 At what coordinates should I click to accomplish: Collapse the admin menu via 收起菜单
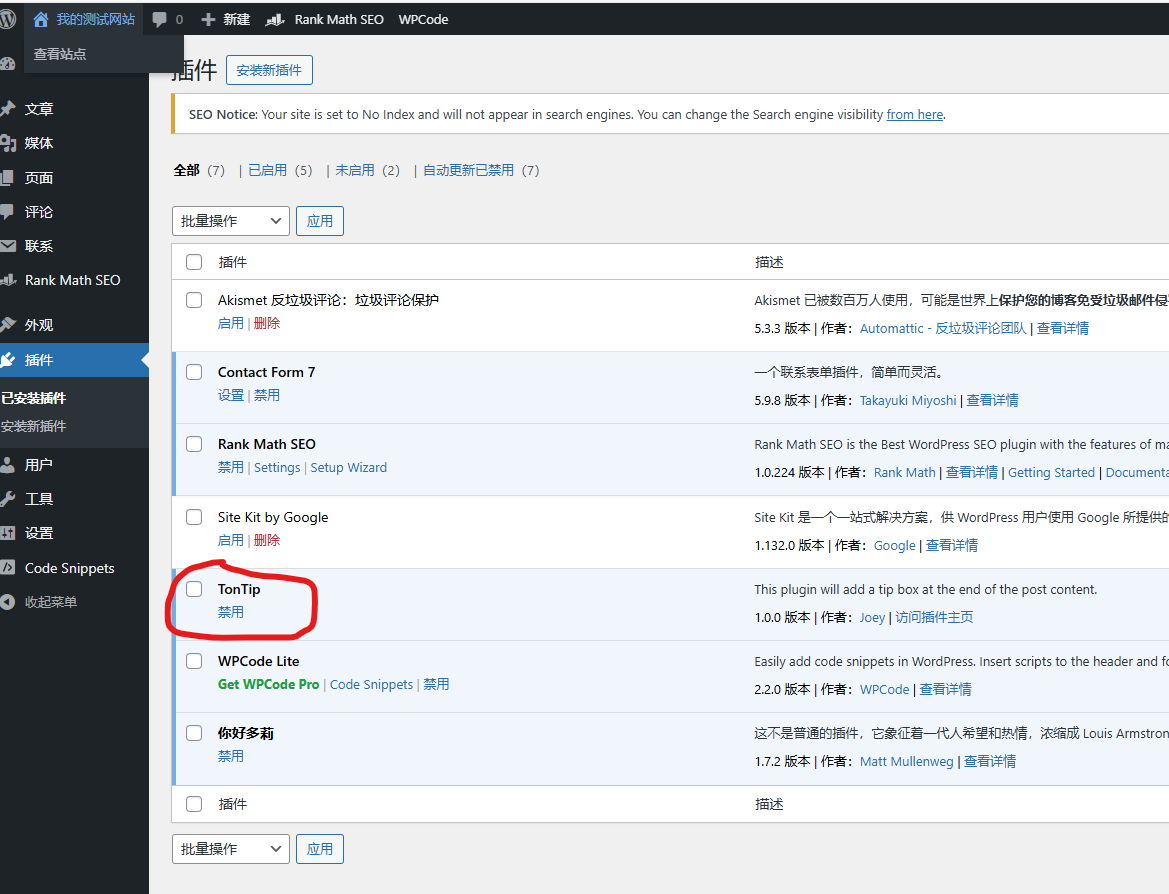point(52,601)
